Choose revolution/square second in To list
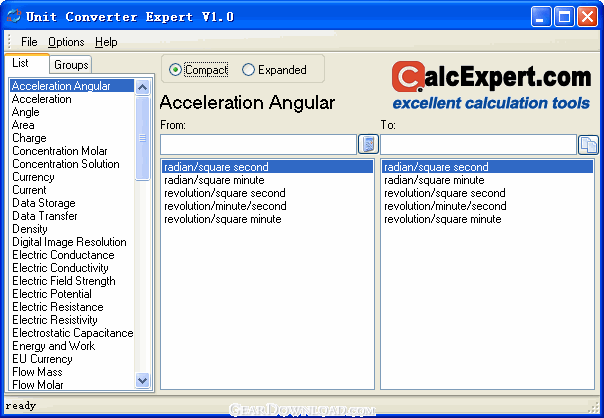Viewport: 604px width, 418px height. (487, 193)
